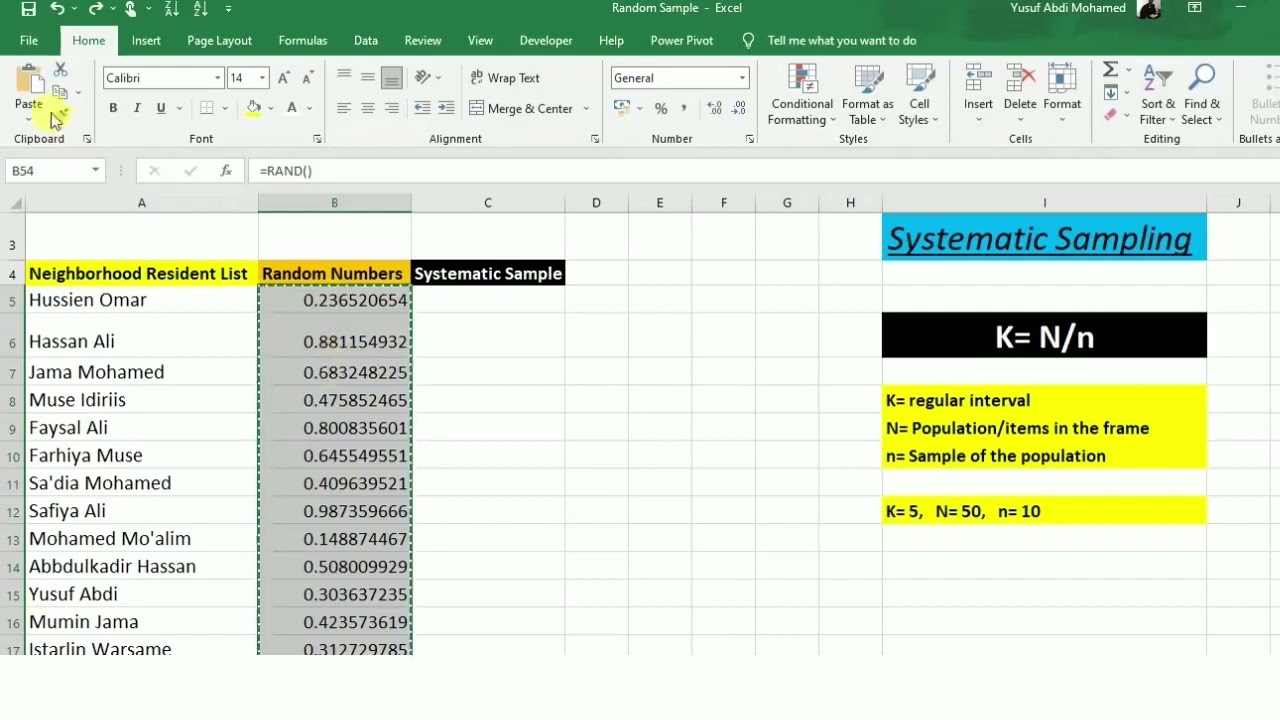This screenshot has height=720, width=1280.
Task: Click the Percent Style icon
Action: [661, 108]
